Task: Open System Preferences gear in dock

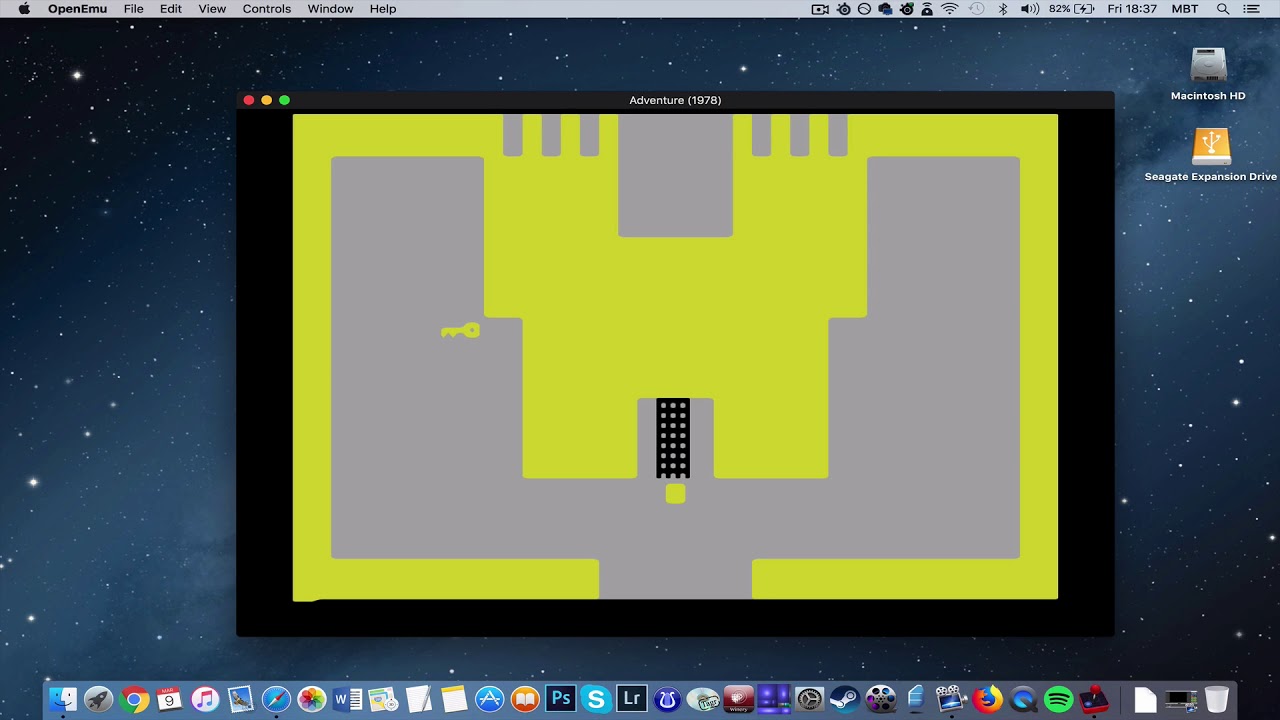Action: [x=810, y=698]
